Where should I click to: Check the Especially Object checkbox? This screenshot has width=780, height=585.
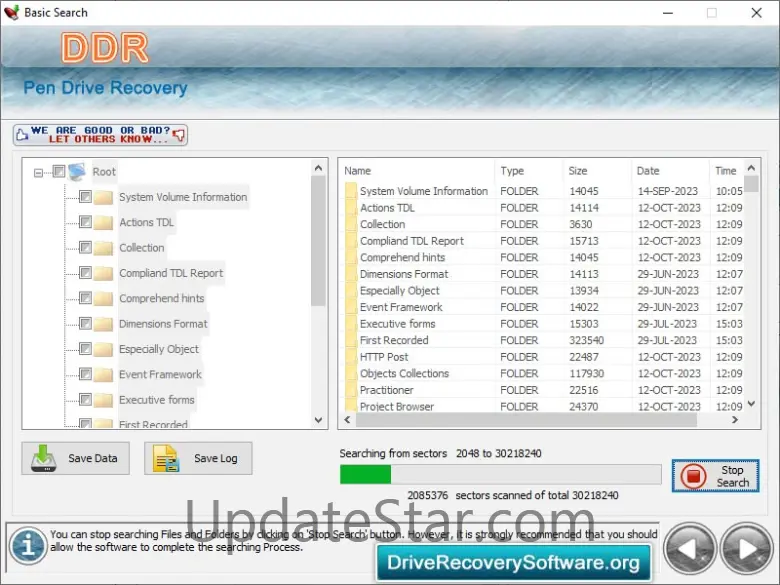[x=86, y=349]
